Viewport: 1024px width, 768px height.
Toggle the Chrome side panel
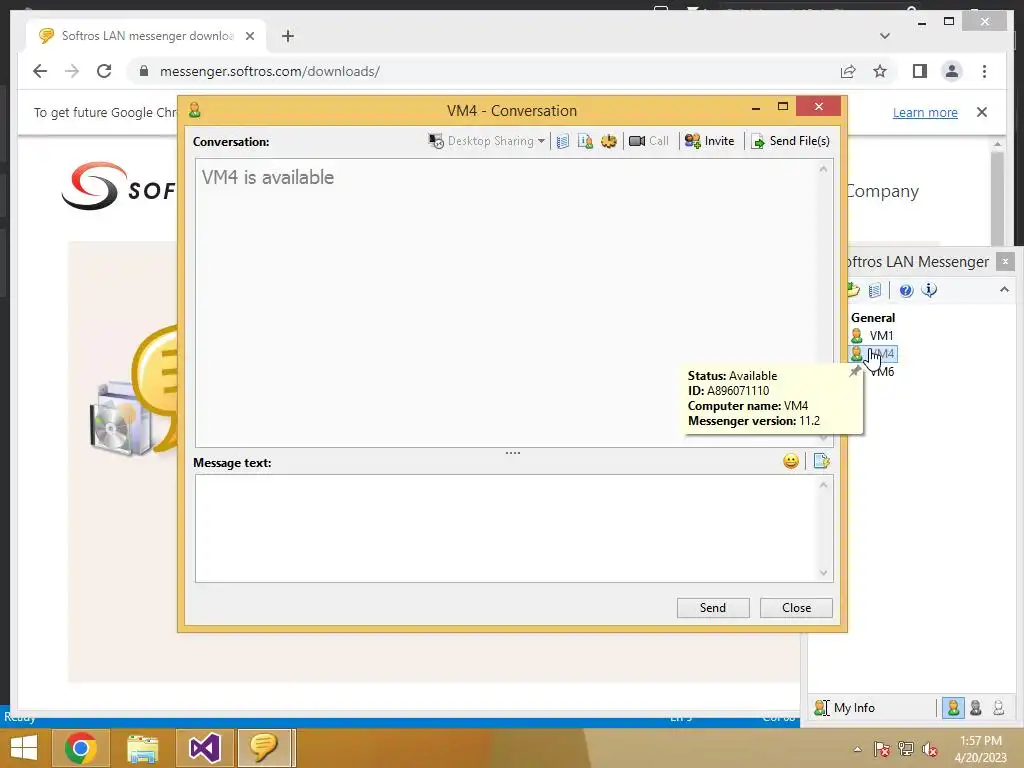coord(920,71)
